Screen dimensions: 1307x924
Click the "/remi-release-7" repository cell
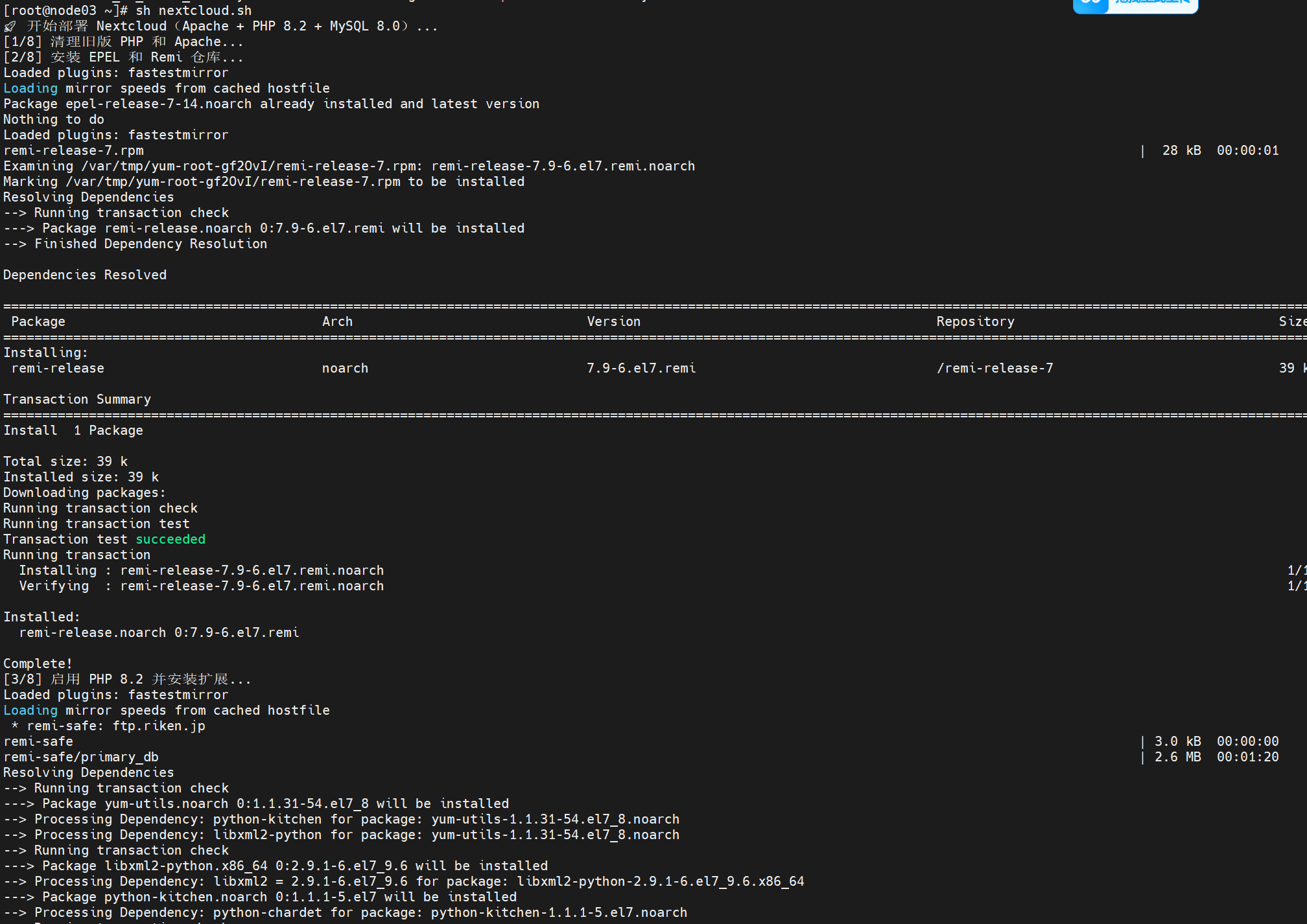click(995, 368)
